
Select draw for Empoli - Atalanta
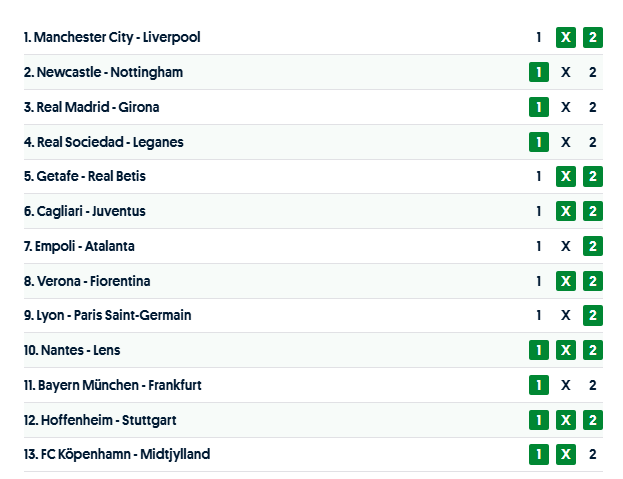point(566,246)
